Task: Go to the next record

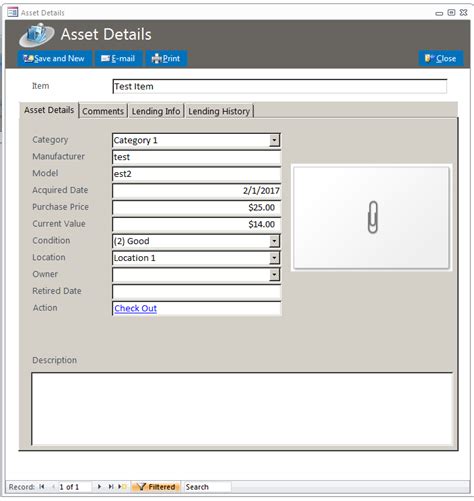Action: (99, 487)
